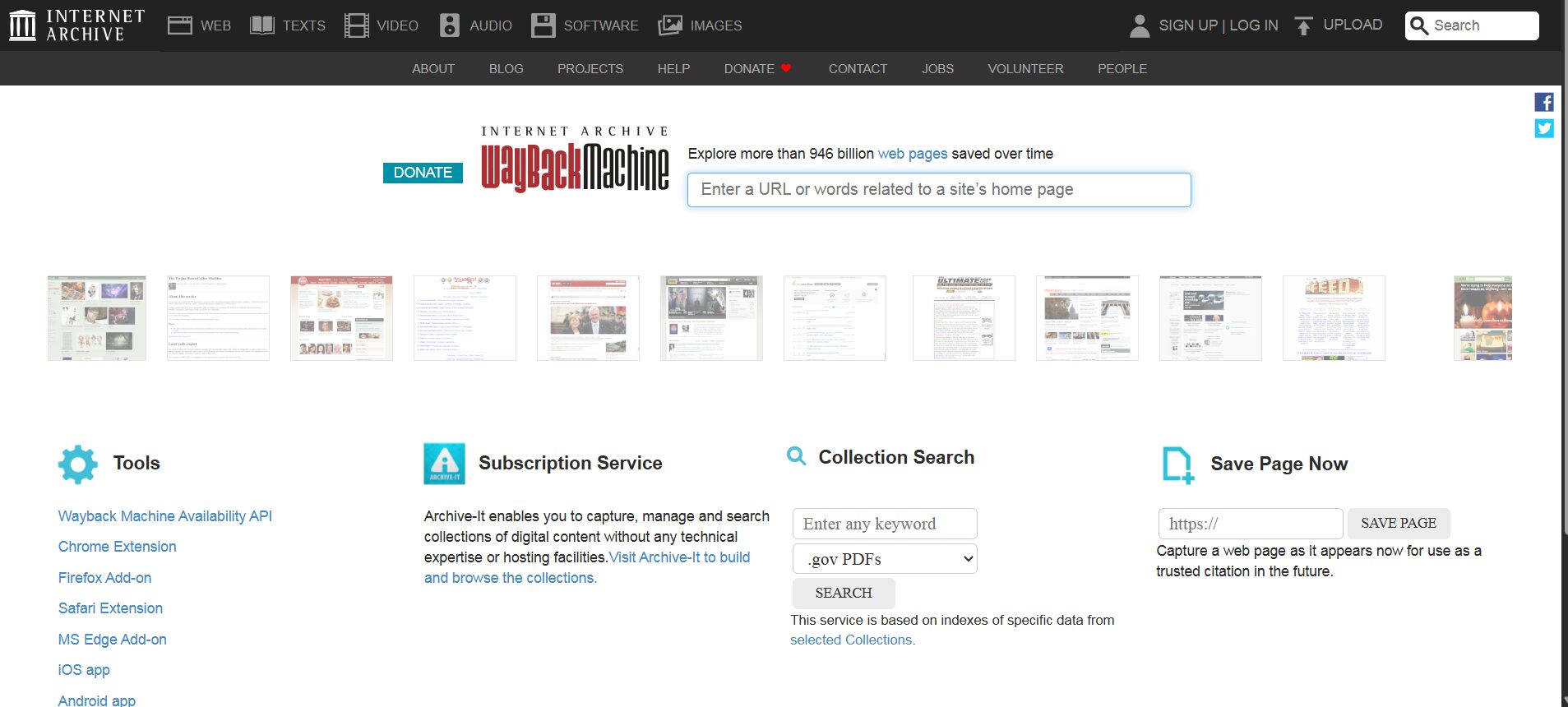Open the Video film strip icon
This screenshot has height=707, width=1568.
356,25
